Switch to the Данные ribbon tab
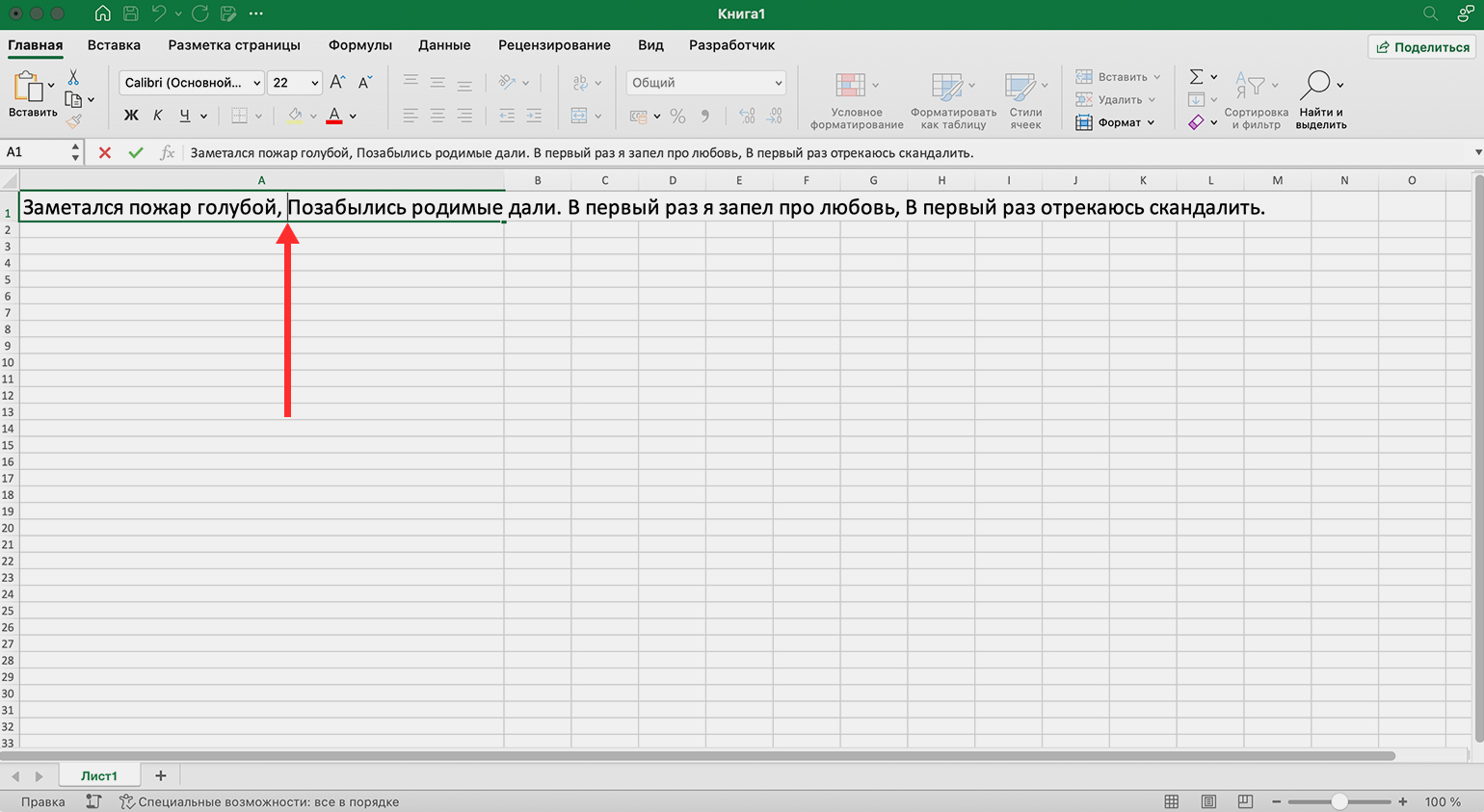 (x=444, y=45)
